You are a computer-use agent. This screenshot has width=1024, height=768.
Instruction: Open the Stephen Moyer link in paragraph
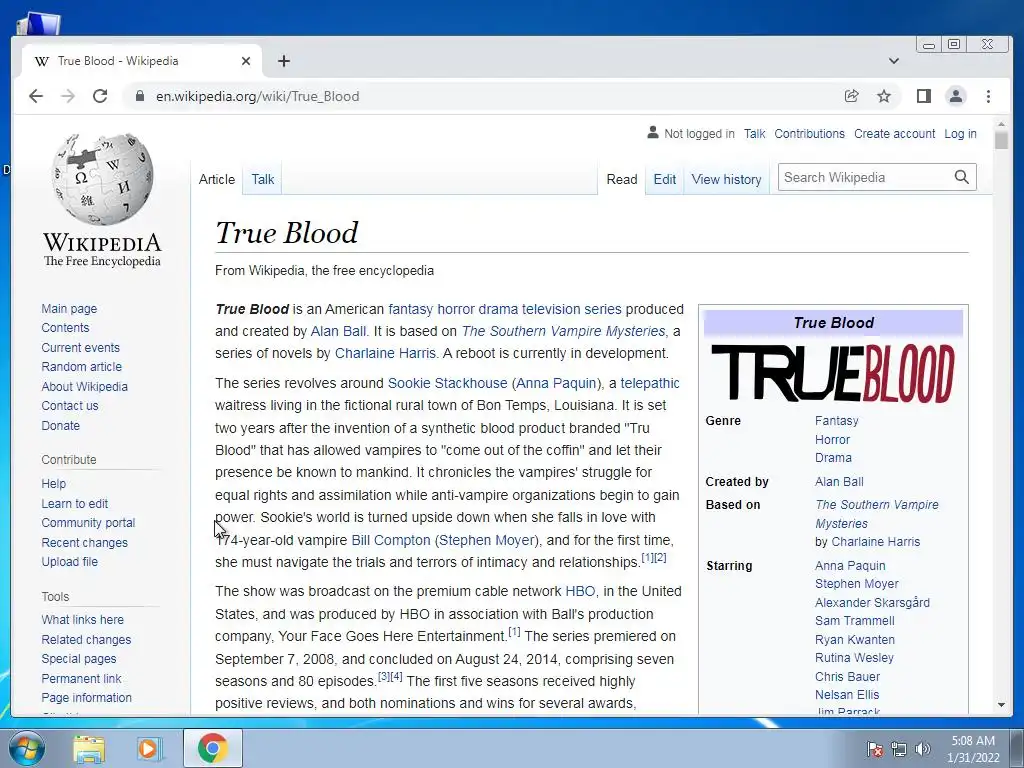point(487,540)
